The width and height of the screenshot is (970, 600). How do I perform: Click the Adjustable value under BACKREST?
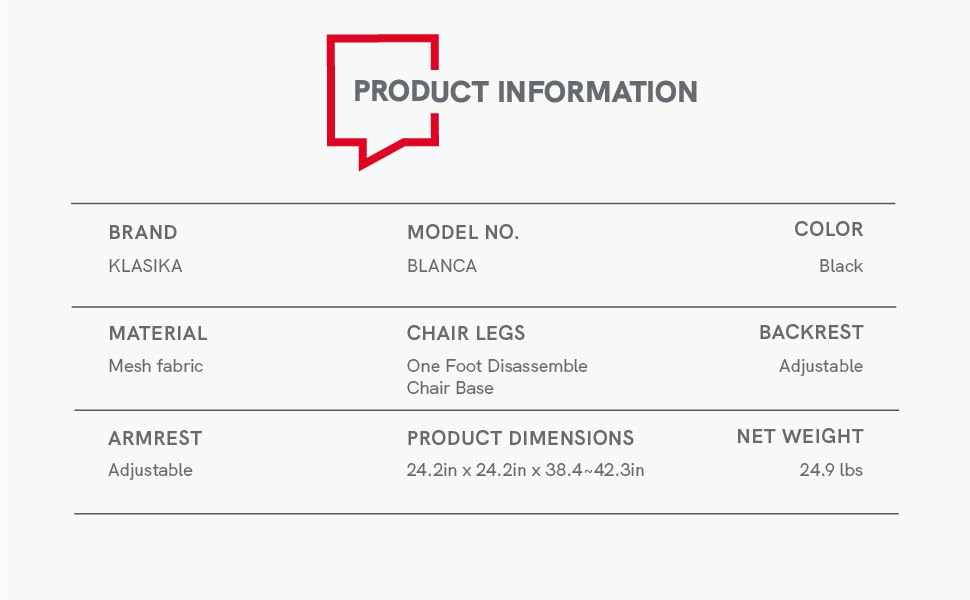821,367
